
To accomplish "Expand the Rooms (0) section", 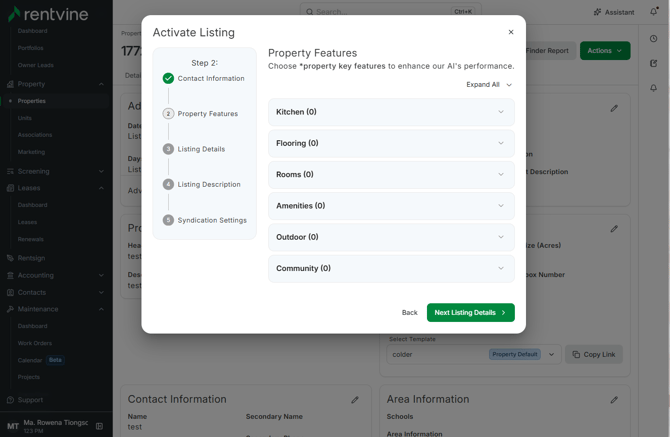I will click(x=391, y=174).
